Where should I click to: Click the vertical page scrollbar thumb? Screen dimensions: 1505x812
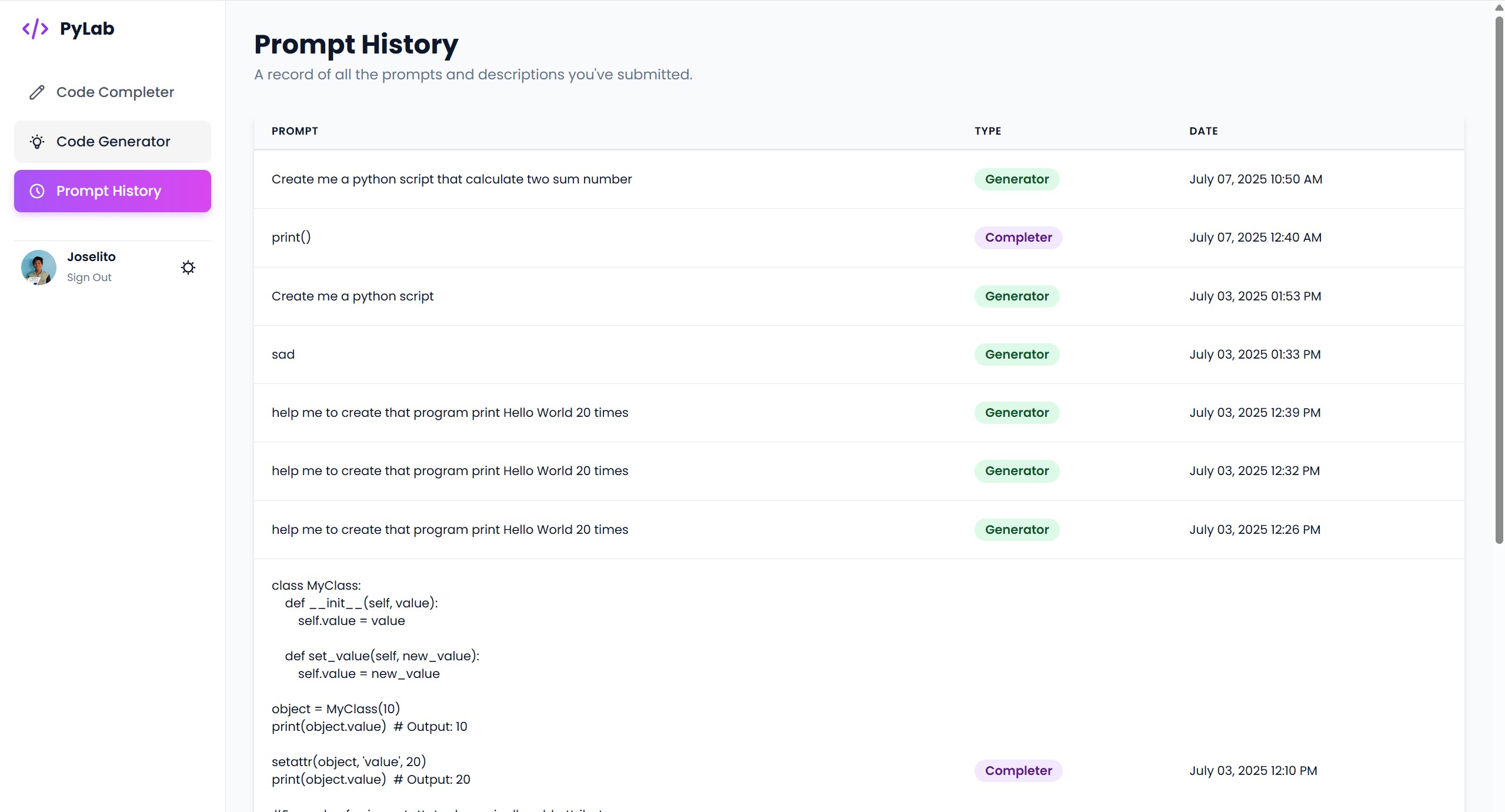1499,279
